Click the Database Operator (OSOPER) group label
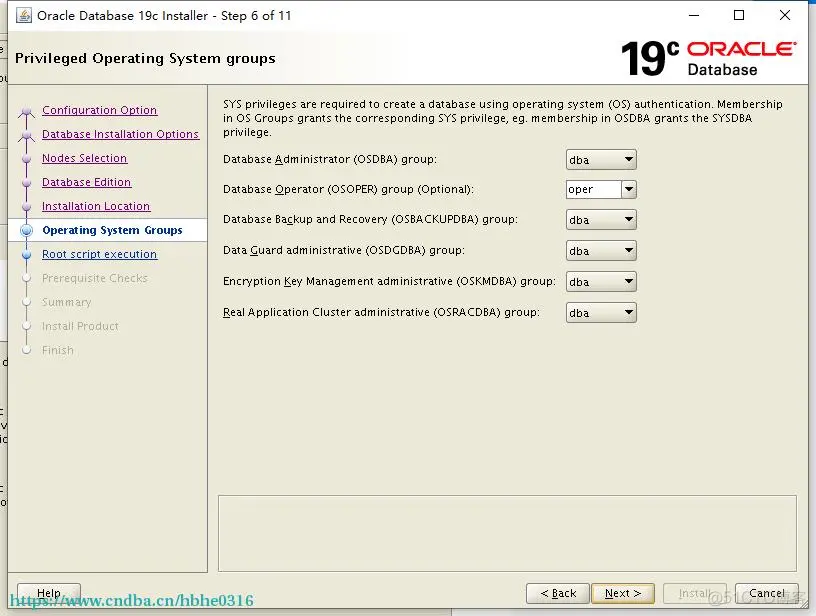This screenshot has width=816, height=616. [x=348, y=189]
